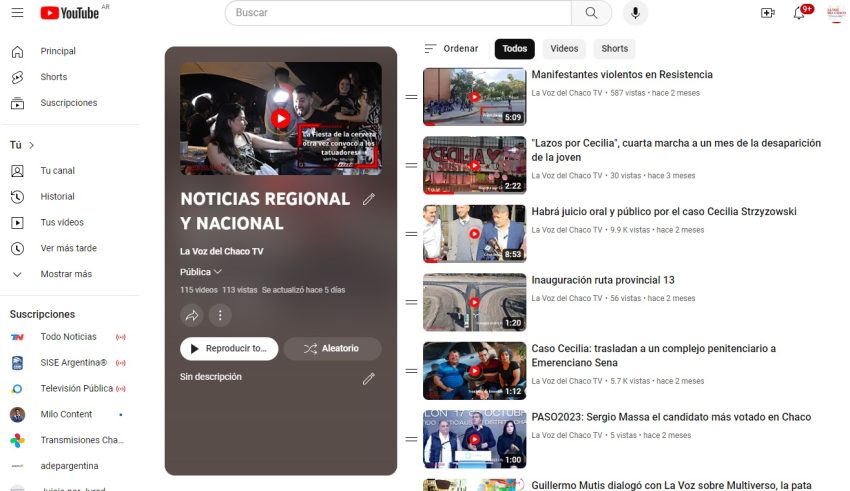The width and height of the screenshot is (850, 491).
Task: Click in the Buscar search field
Action: click(398, 12)
